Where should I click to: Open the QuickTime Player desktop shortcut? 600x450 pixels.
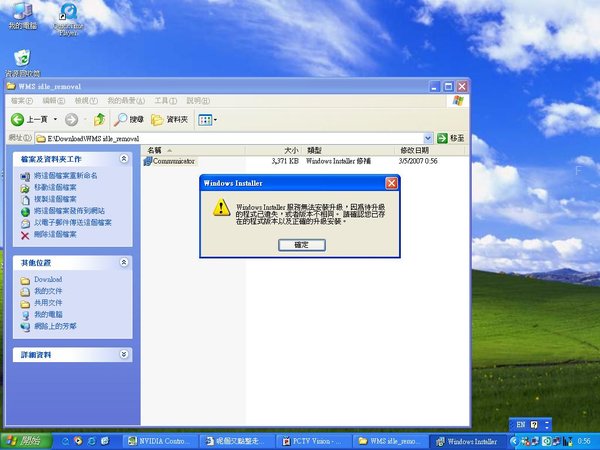[x=69, y=18]
